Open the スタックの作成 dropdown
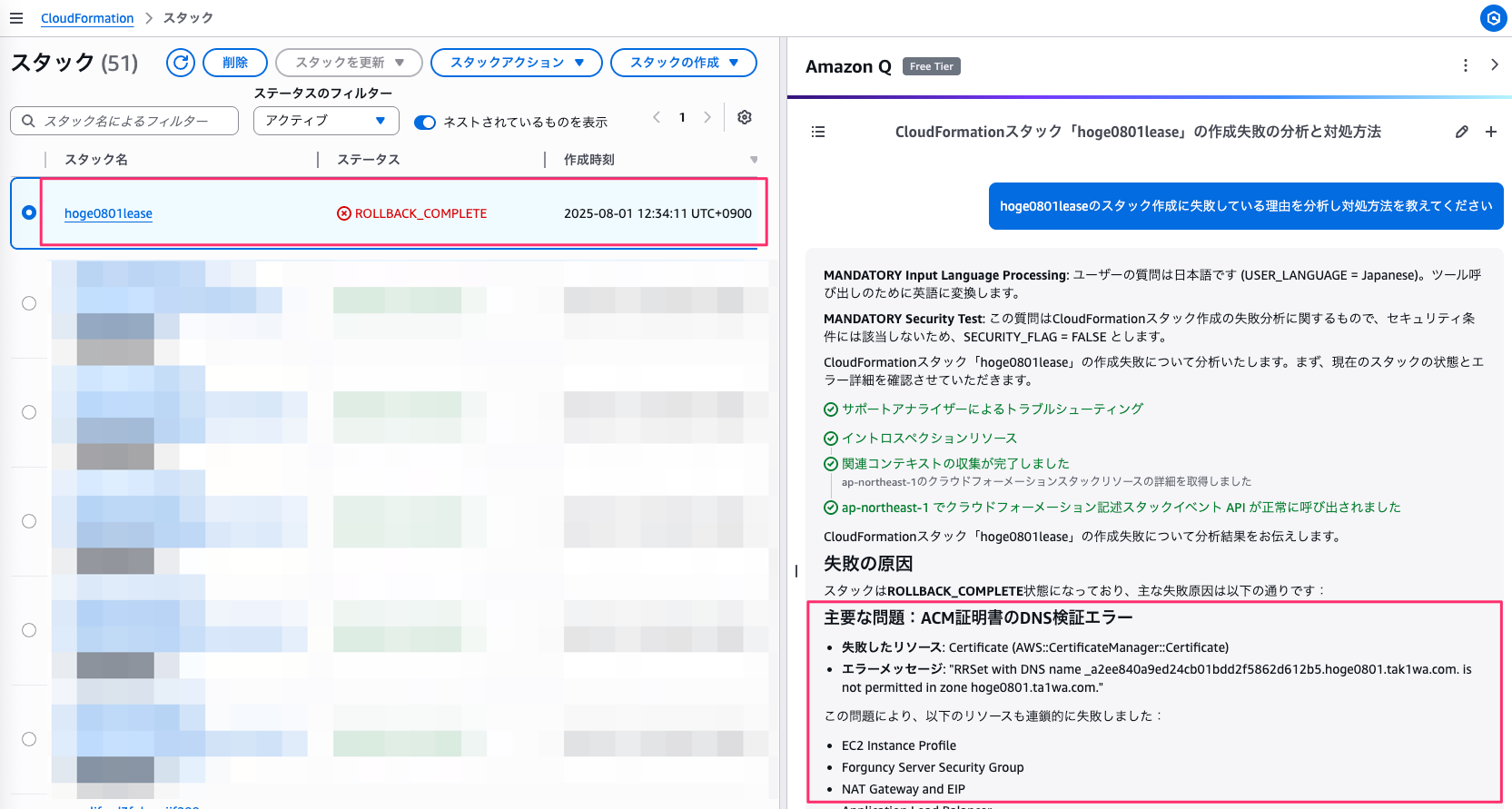This screenshot has height=809, width=1512. tap(684, 63)
